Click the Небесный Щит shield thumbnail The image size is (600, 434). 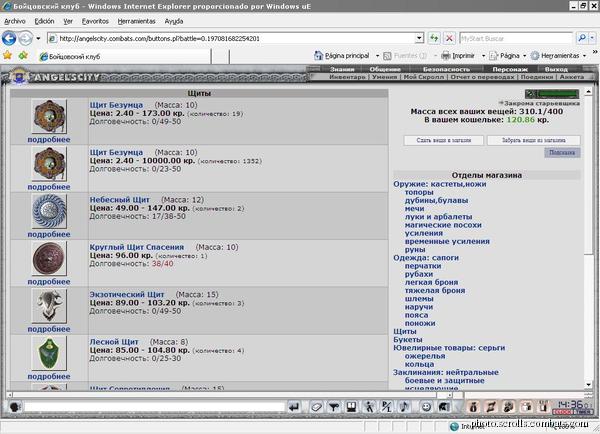(49, 211)
